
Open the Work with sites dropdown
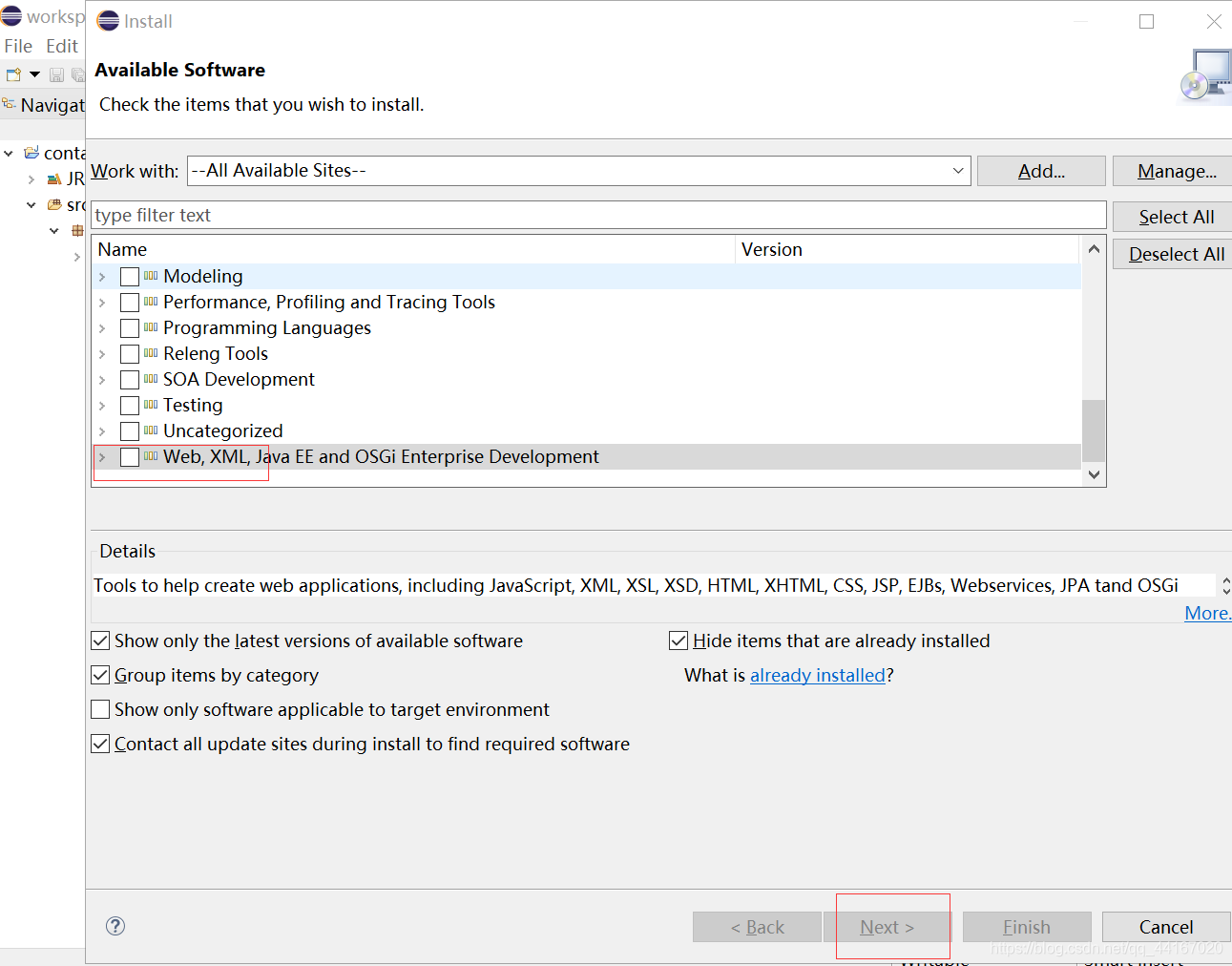coord(957,171)
